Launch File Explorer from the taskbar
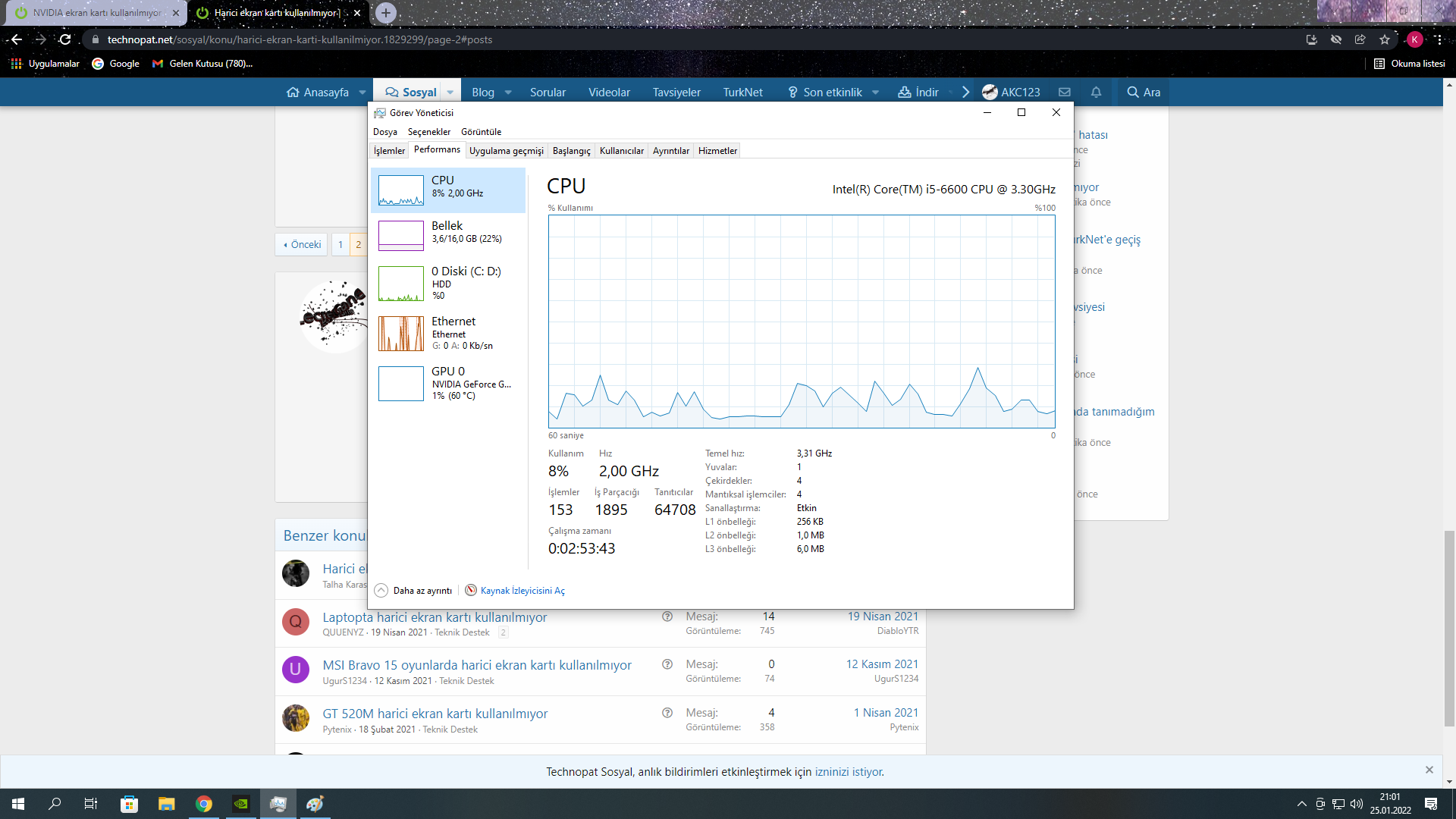Screen dimensions: 1456x819 pos(167,804)
